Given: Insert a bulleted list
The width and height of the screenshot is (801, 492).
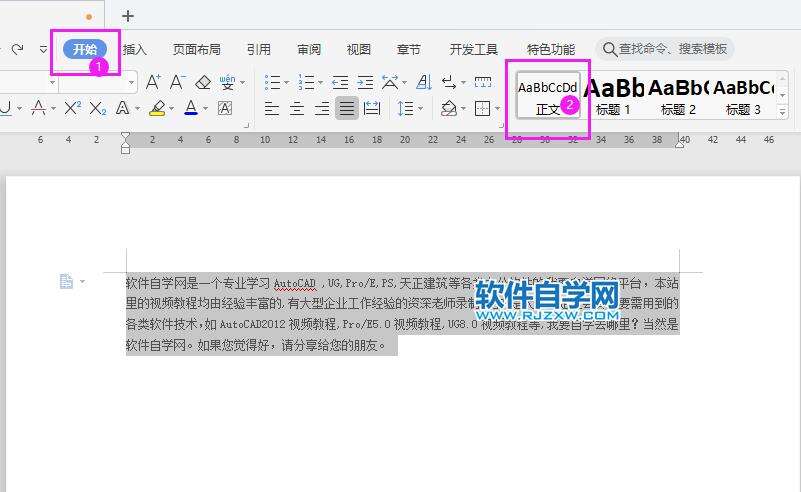Looking at the screenshot, I should click(272, 82).
